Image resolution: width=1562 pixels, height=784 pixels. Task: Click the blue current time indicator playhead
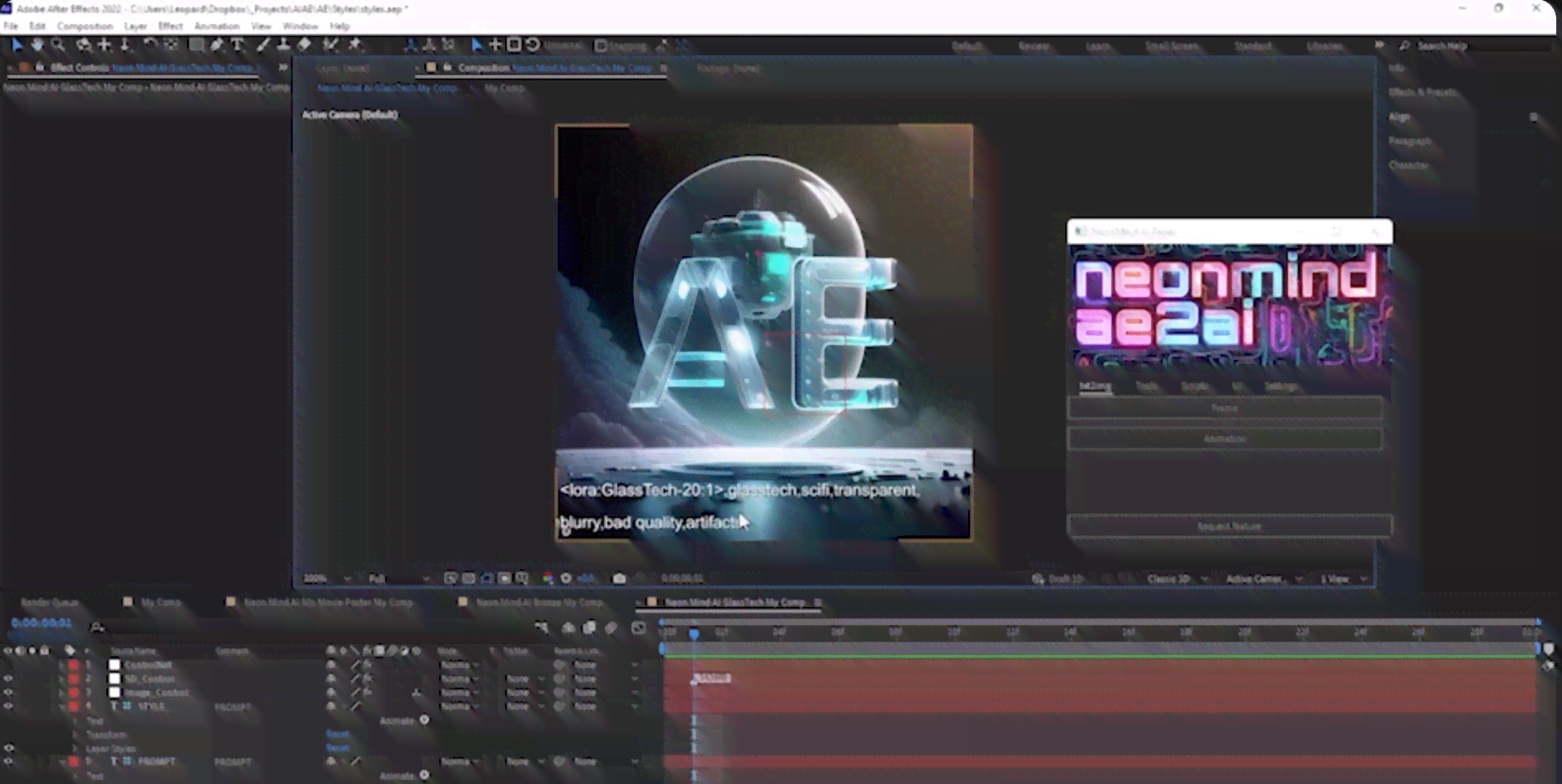coord(694,633)
